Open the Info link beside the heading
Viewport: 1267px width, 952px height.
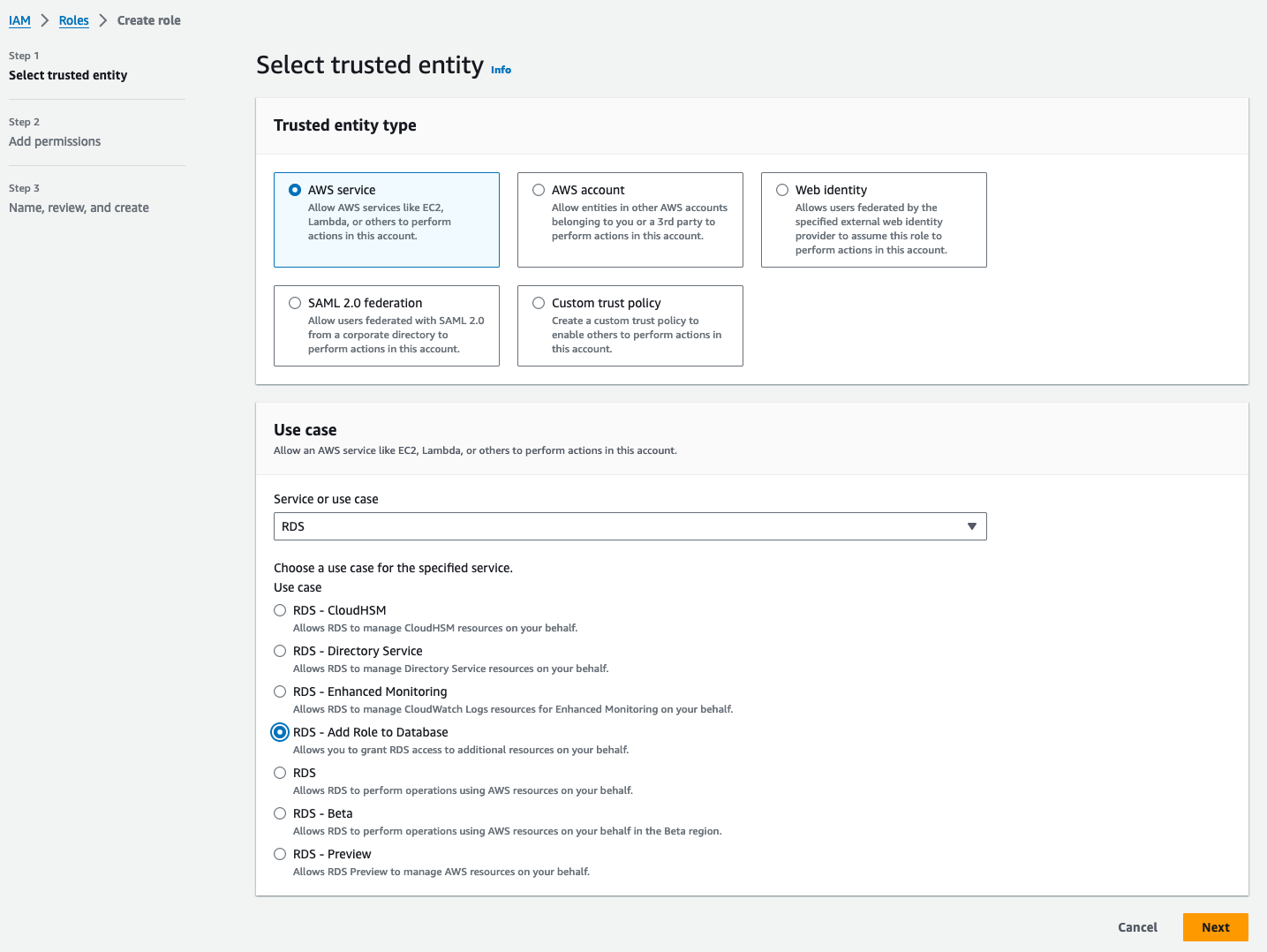[501, 70]
